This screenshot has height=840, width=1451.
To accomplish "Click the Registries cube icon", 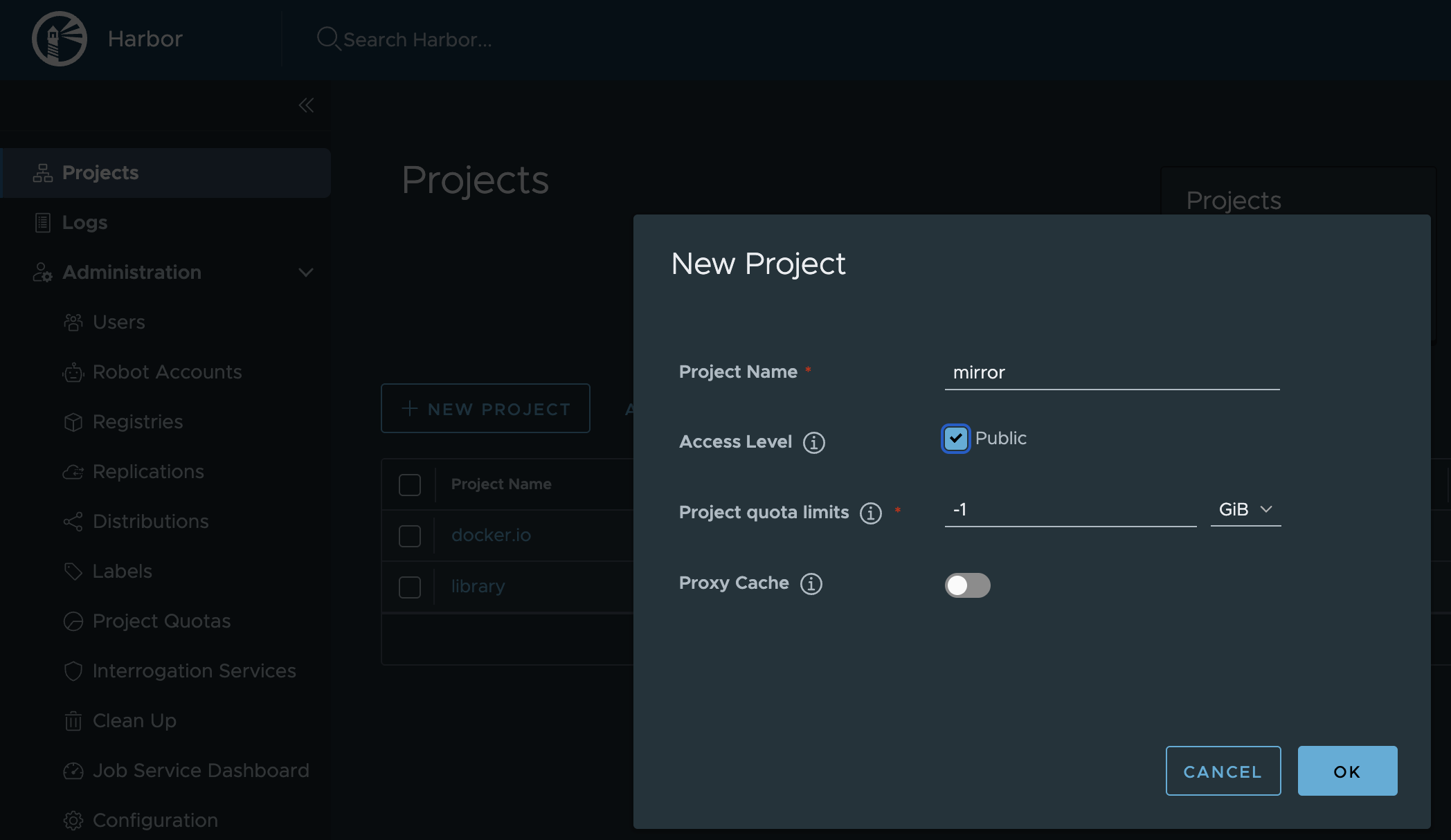I will [73, 422].
